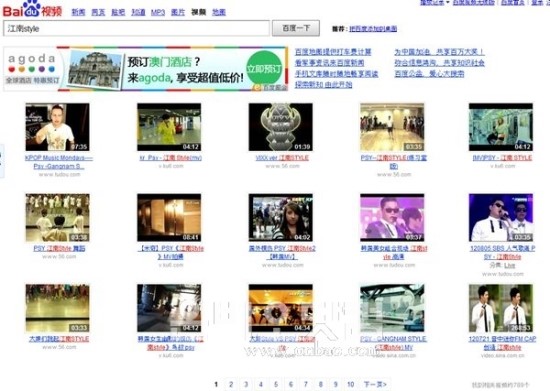Open the KPOP Music Mondays video thumbnail
This screenshot has height=391, width=550.
point(57,127)
